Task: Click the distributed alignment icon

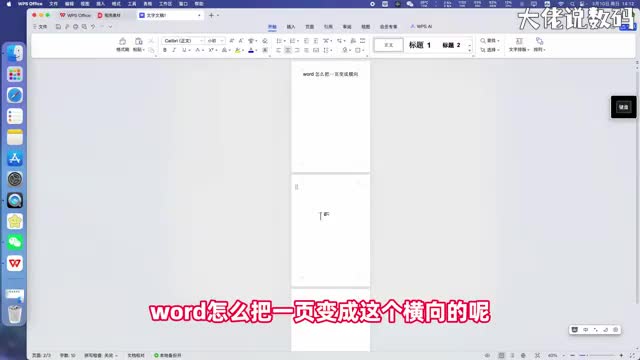Action: coord(316,50)
